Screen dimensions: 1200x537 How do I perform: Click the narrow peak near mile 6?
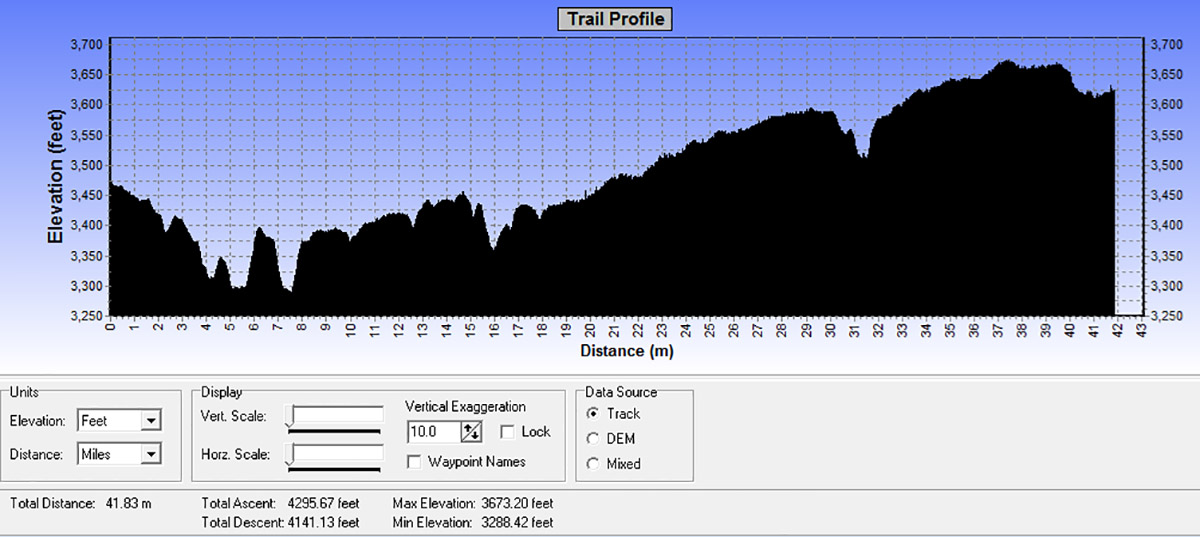tap(259, 230)
